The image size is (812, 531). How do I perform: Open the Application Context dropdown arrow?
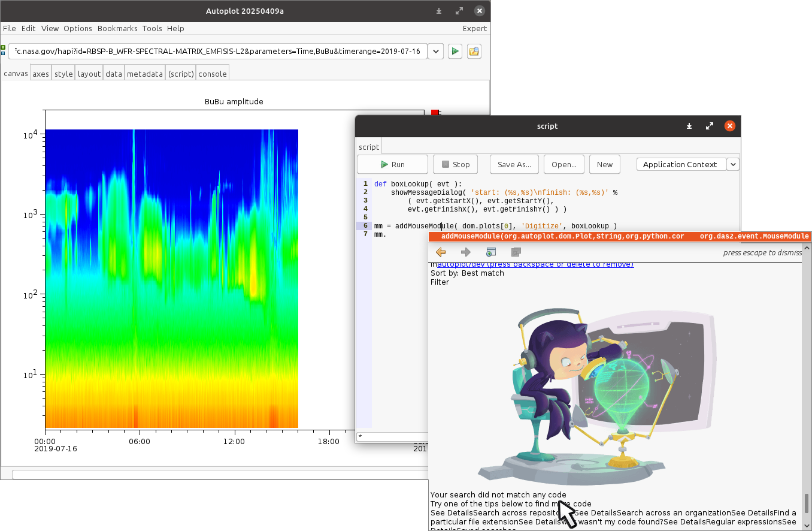click(x=733, y=164)
